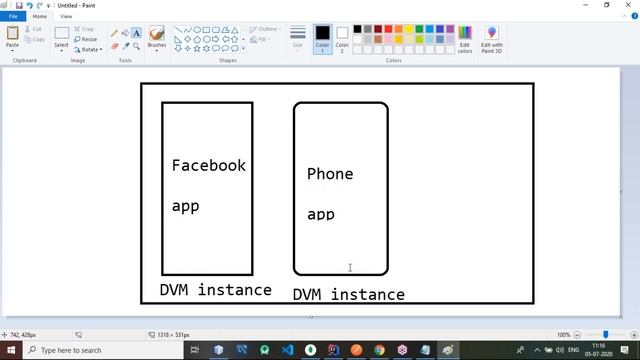The image size is (640, 360).
Task: Open the notification center icon
Action: 624,350
